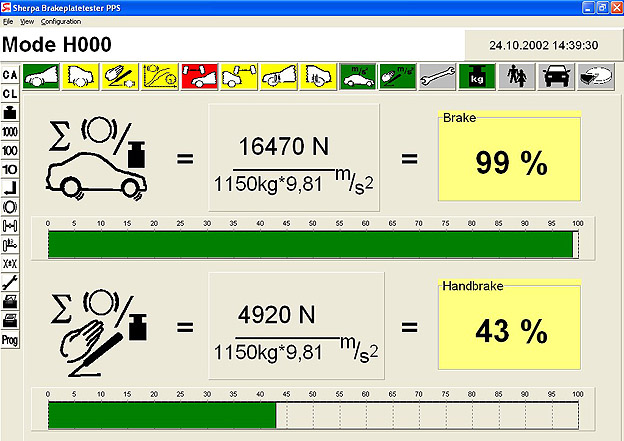Click the X+X sidebar icon
This screenshot has height=441, width=624.
pos(10,263)
